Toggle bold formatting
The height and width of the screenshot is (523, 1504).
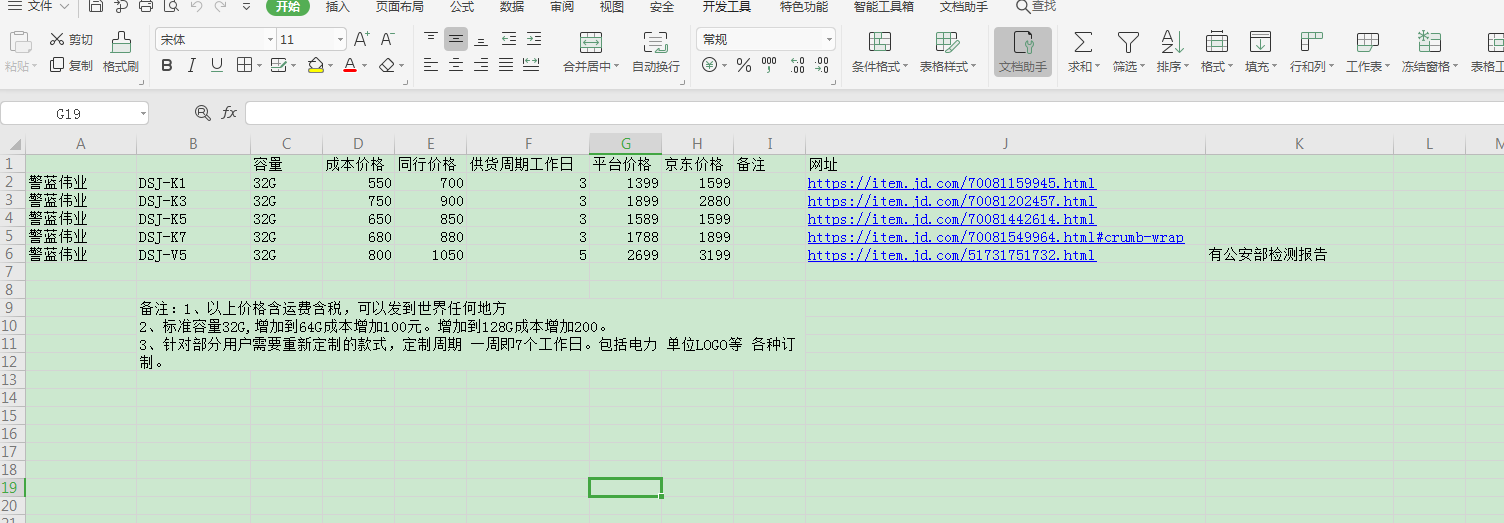[x=167, y=65]
